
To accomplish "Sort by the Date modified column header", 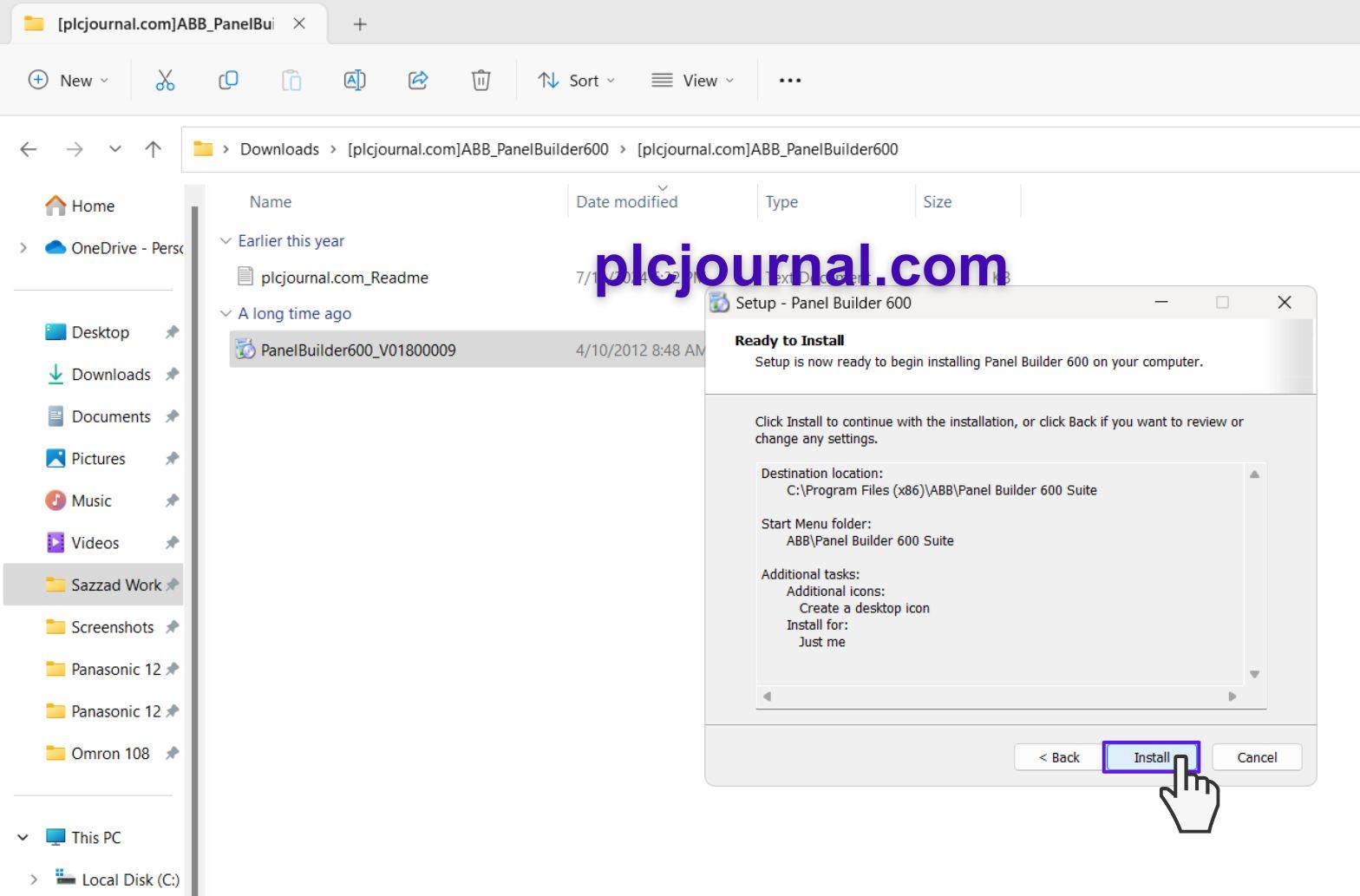I will 627,202.
